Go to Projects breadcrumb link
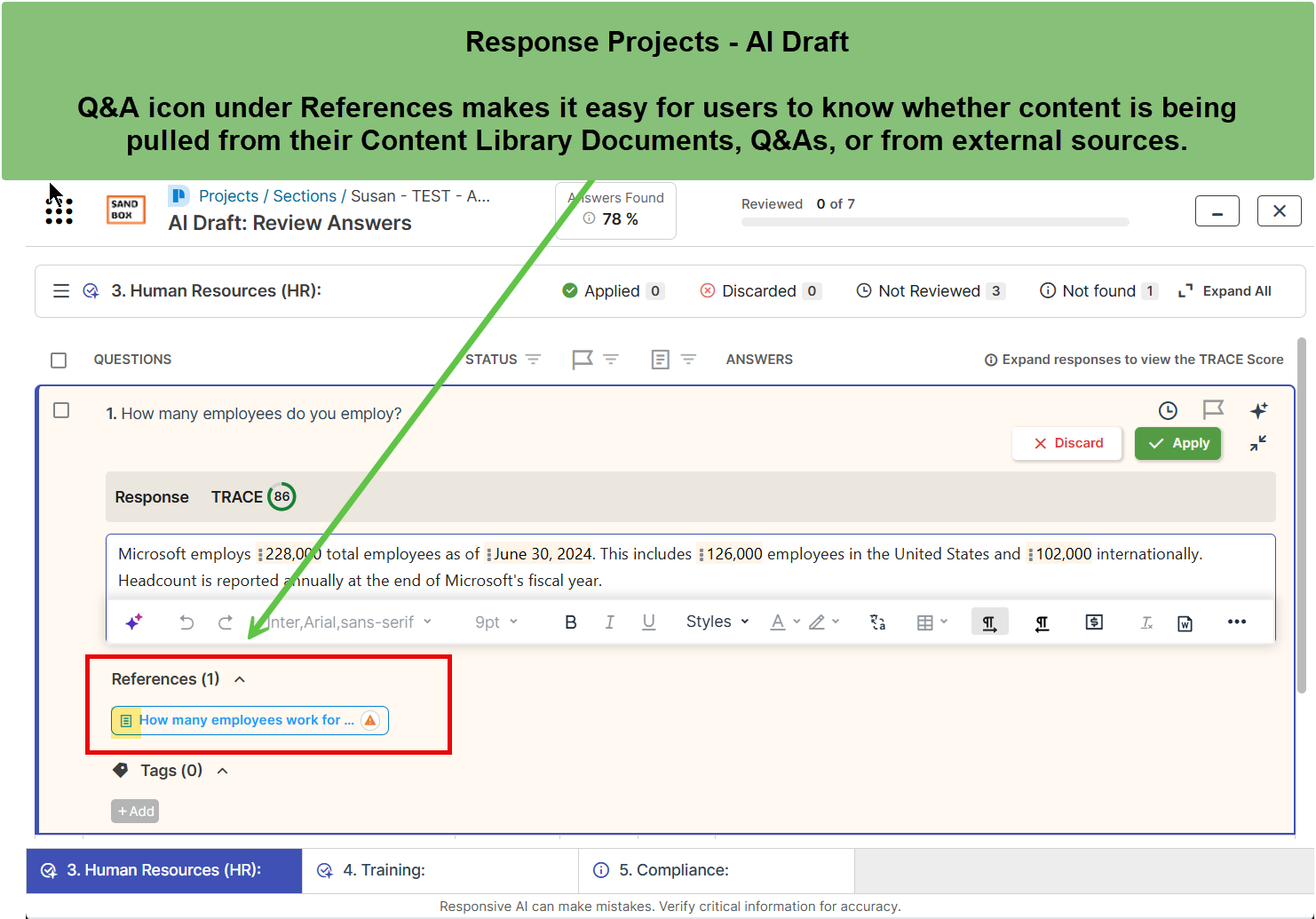This screenshot has height=919, width=1316. coord(228,196)
